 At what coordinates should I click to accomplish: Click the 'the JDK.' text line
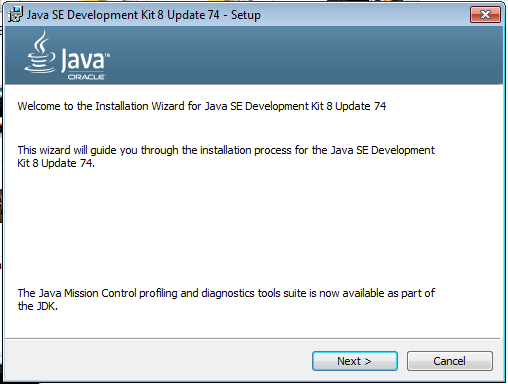(x=38, y=306)
